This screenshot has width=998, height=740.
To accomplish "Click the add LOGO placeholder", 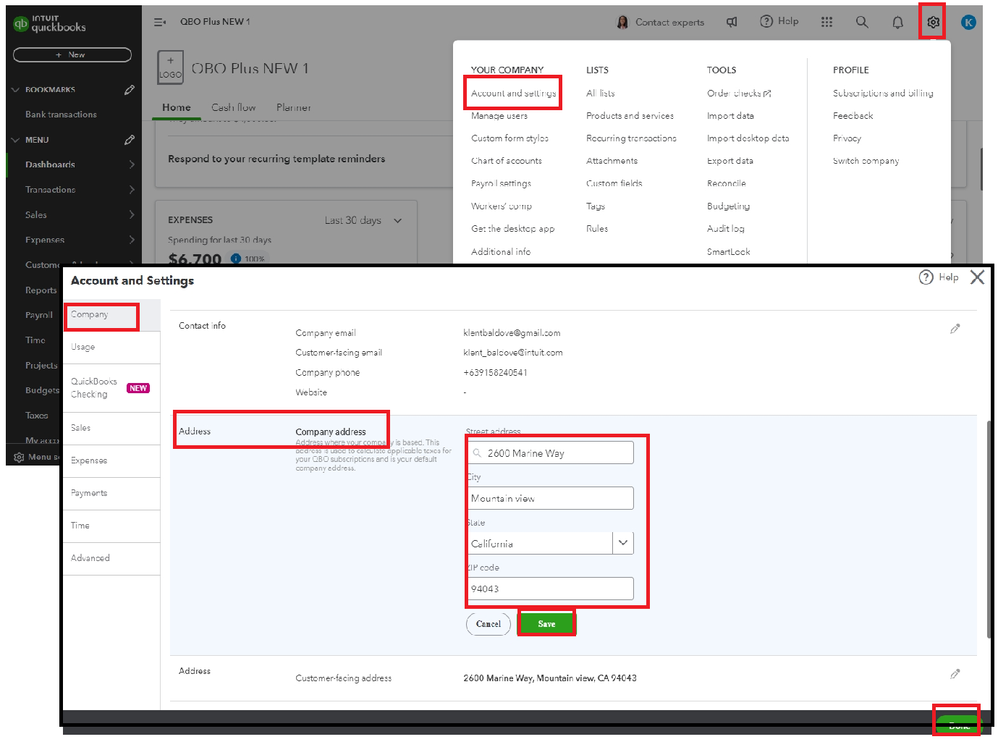I will pos(171,67).
